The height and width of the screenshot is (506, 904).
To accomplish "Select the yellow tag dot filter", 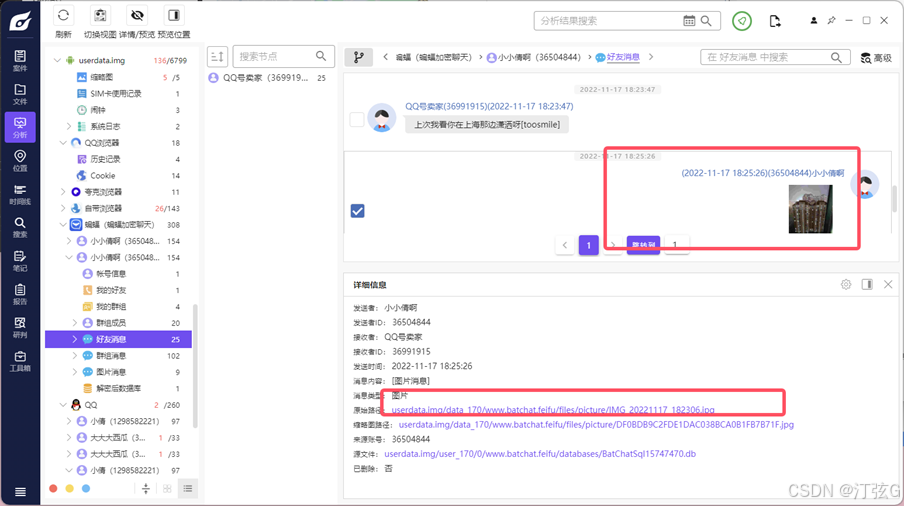I will (x=70, y=489).
